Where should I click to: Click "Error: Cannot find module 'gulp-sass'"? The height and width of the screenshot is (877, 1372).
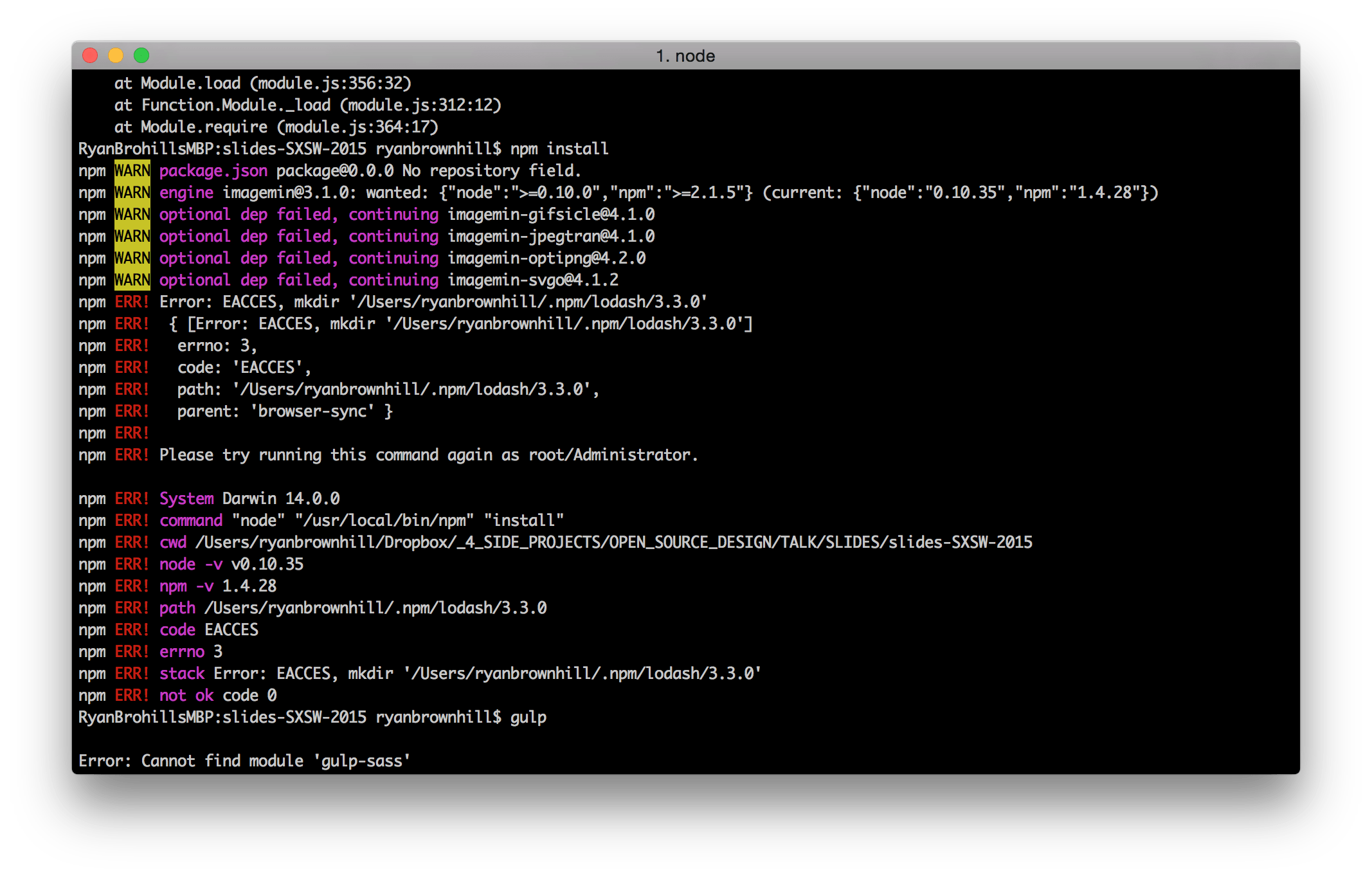[244, 761]
